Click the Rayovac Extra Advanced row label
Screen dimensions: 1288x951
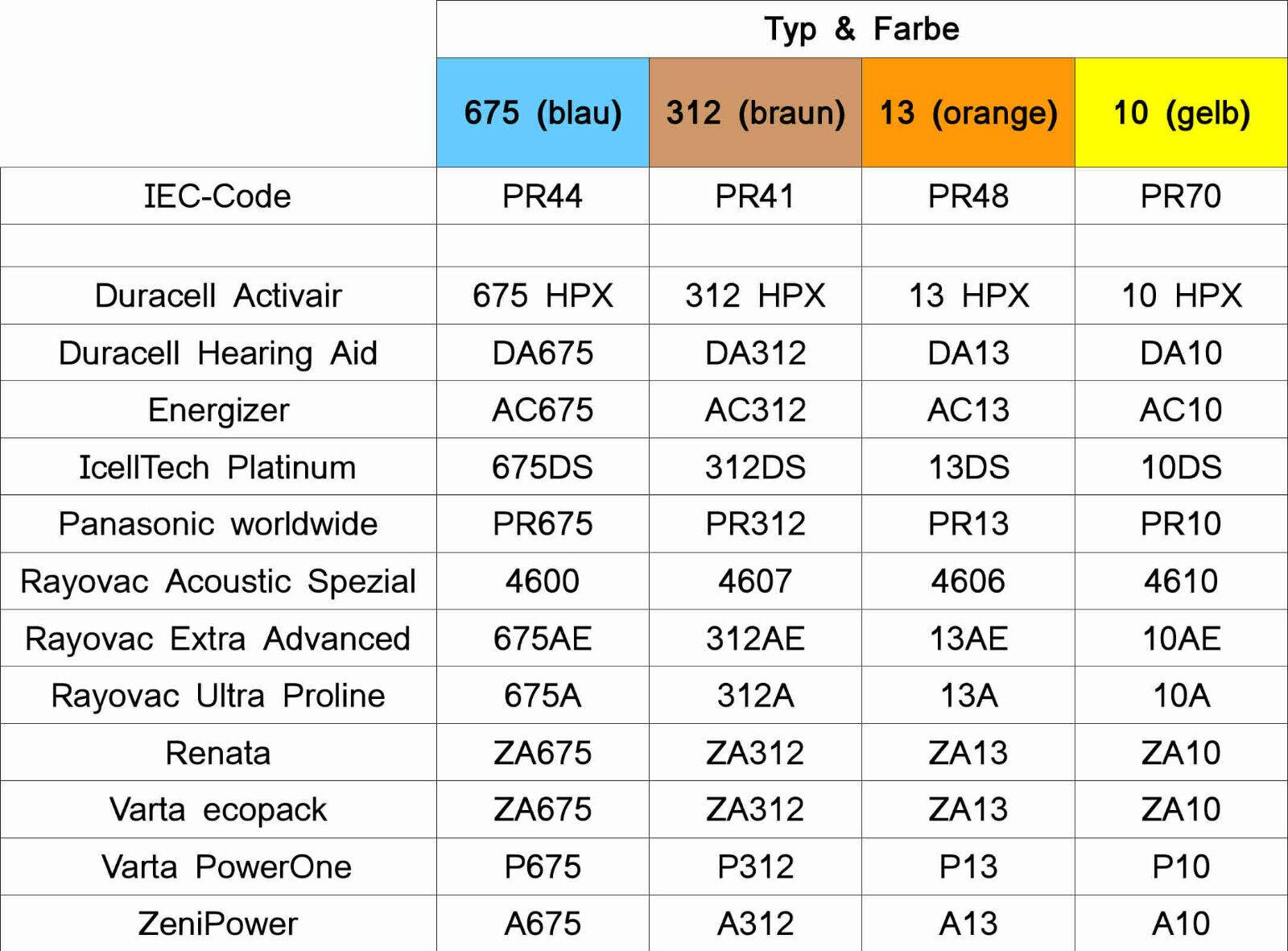(217, 639)
